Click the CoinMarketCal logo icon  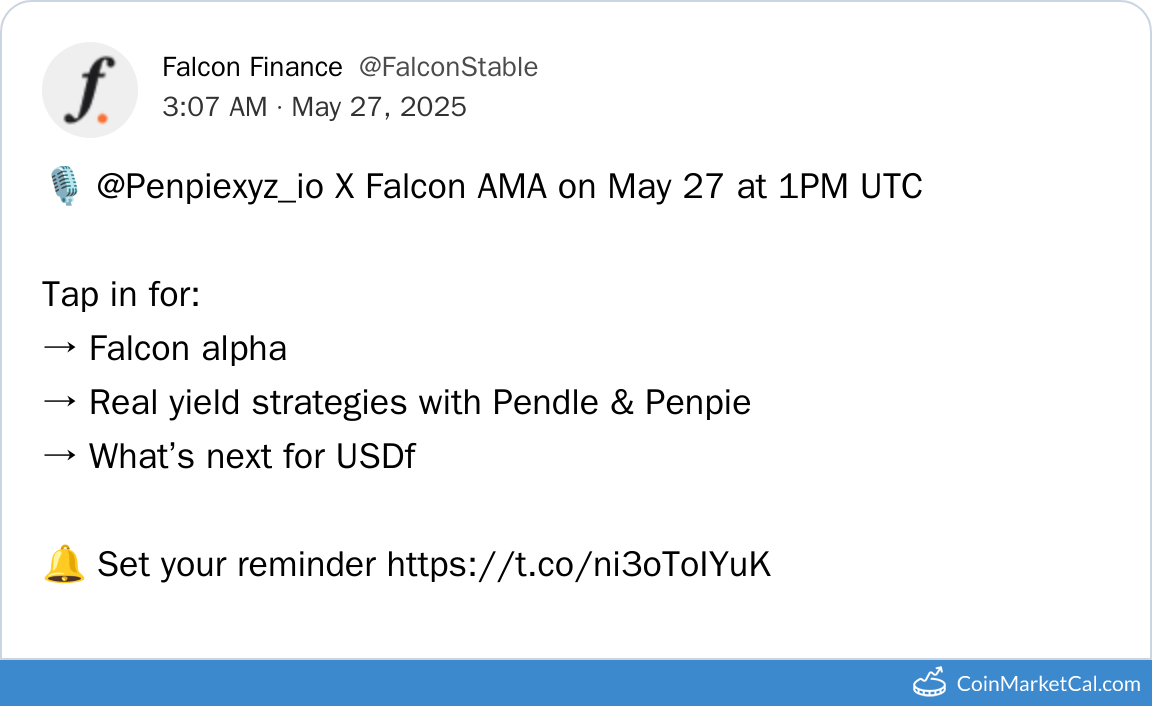[930, 683]
